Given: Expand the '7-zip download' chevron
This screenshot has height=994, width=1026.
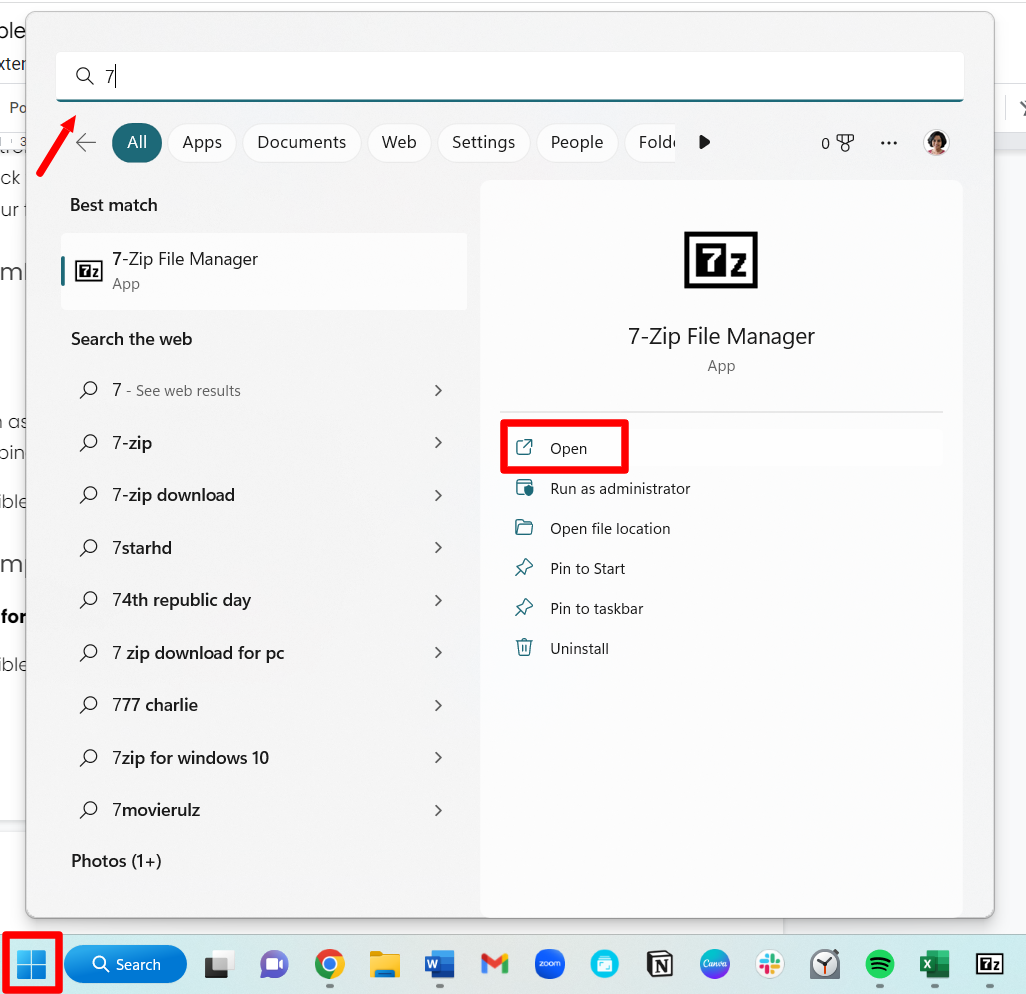Looking at the screenshot, I should click(x=438, y=495).
